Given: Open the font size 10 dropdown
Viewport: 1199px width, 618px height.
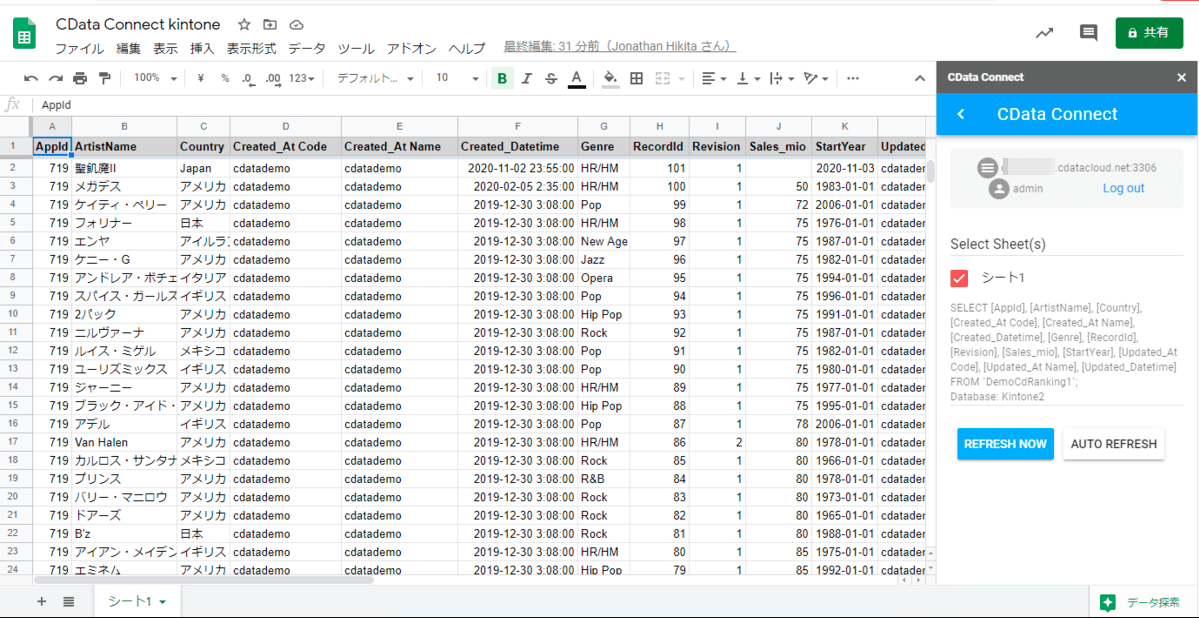Looking at the screenshot, I should click(457, 78).
